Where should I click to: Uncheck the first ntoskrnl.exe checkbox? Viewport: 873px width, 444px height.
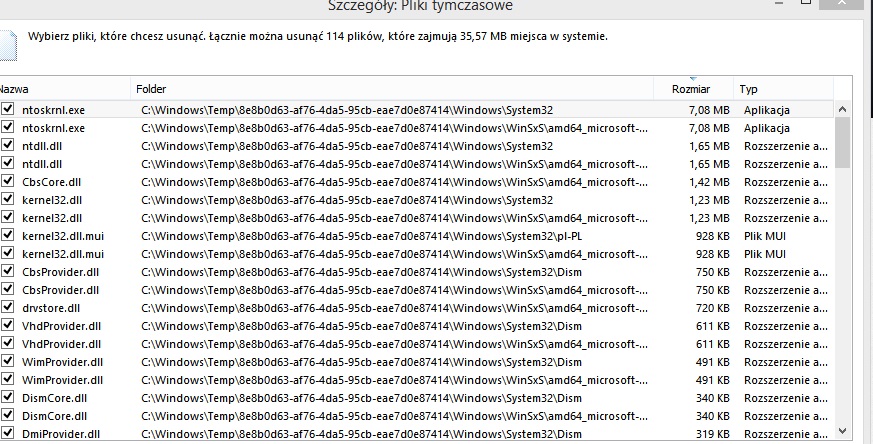coord(7,109)
